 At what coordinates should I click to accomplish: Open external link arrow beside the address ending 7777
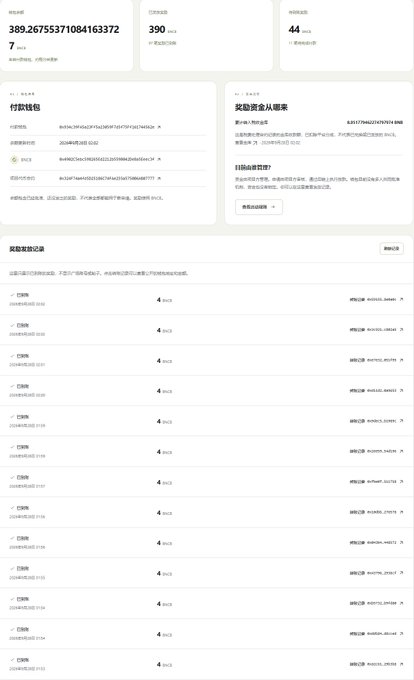coord(159,178)
